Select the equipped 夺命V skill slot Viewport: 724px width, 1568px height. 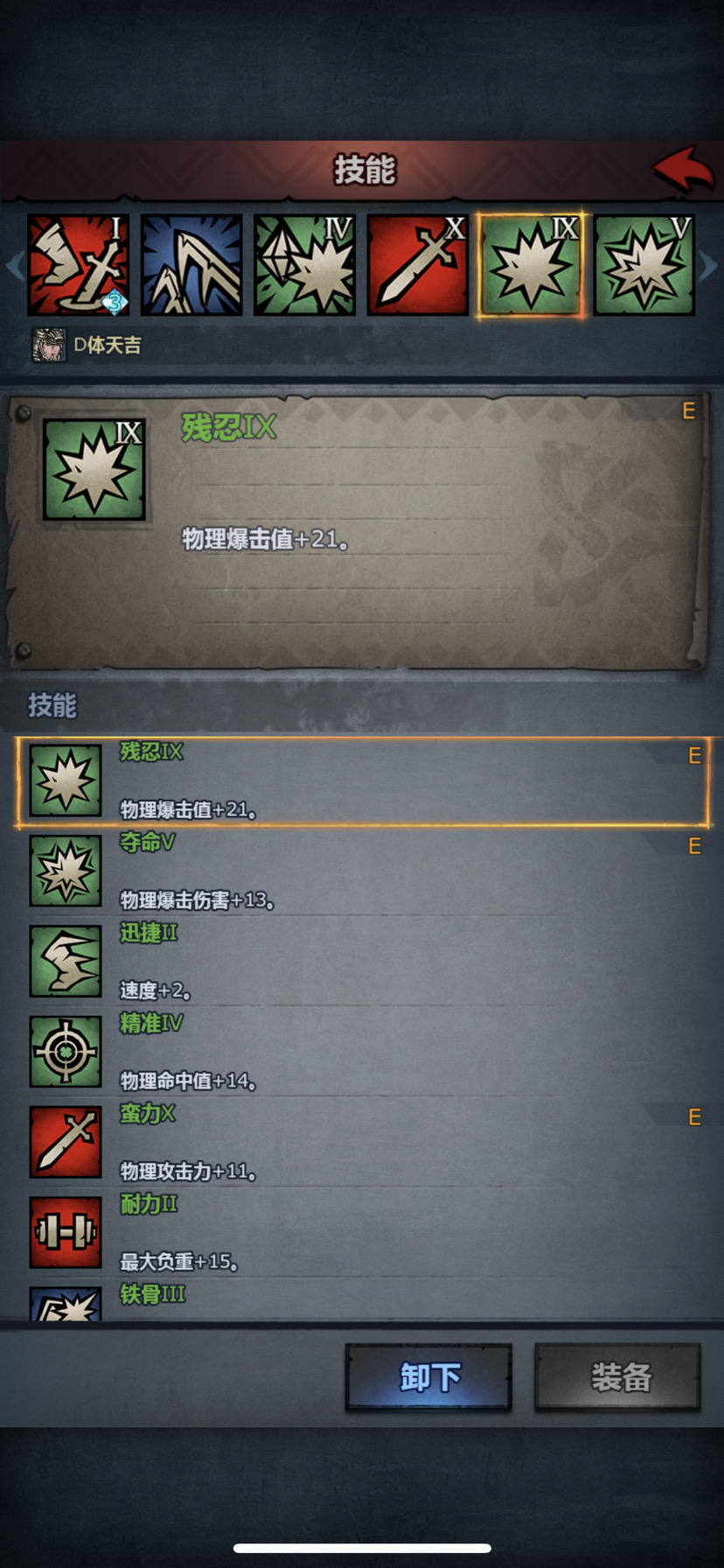[644, 265]
